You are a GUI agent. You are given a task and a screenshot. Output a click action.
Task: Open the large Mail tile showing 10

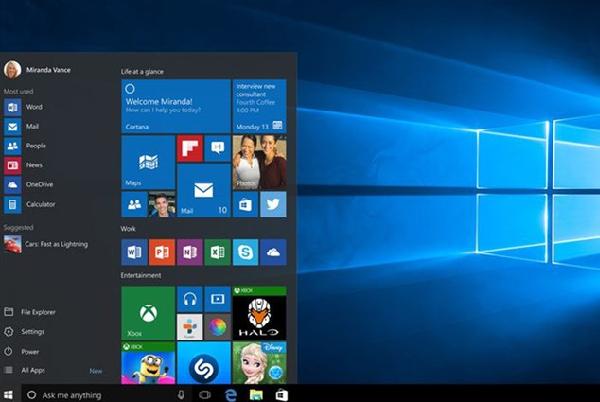(x=204, y=190)
